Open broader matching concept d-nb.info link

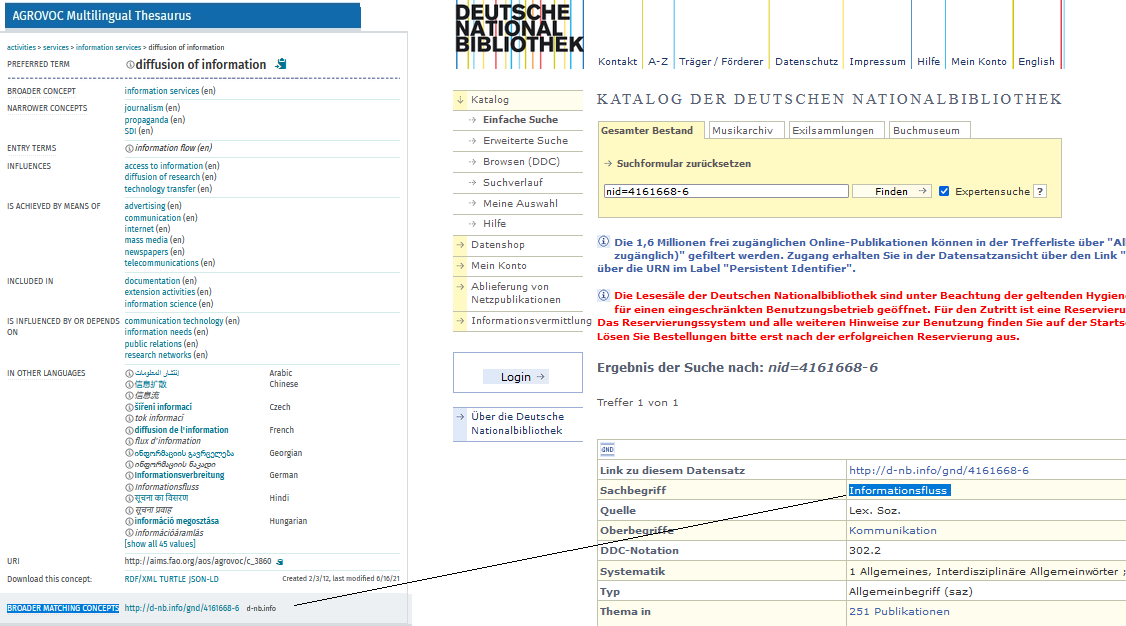tap(182, 608)
